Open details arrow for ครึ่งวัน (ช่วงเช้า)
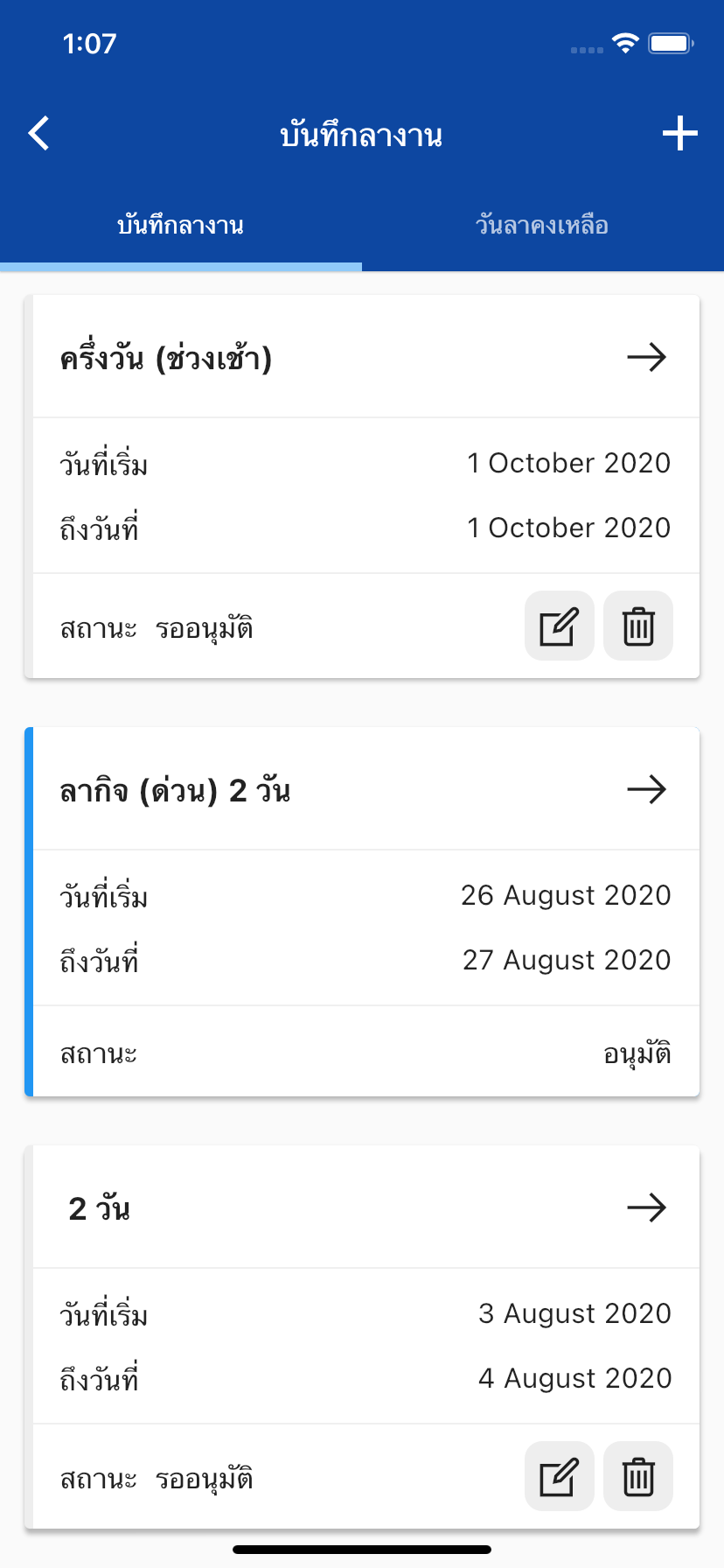The width and height of the screenshot is (724, 1568). coord(647,357)
